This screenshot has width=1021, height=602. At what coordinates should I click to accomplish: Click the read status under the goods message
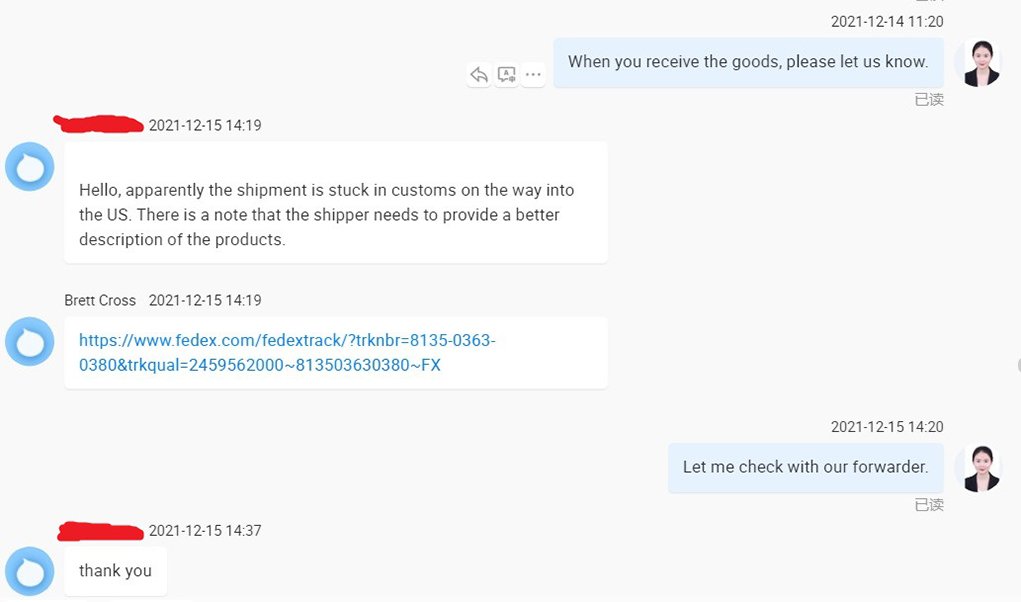929,100
